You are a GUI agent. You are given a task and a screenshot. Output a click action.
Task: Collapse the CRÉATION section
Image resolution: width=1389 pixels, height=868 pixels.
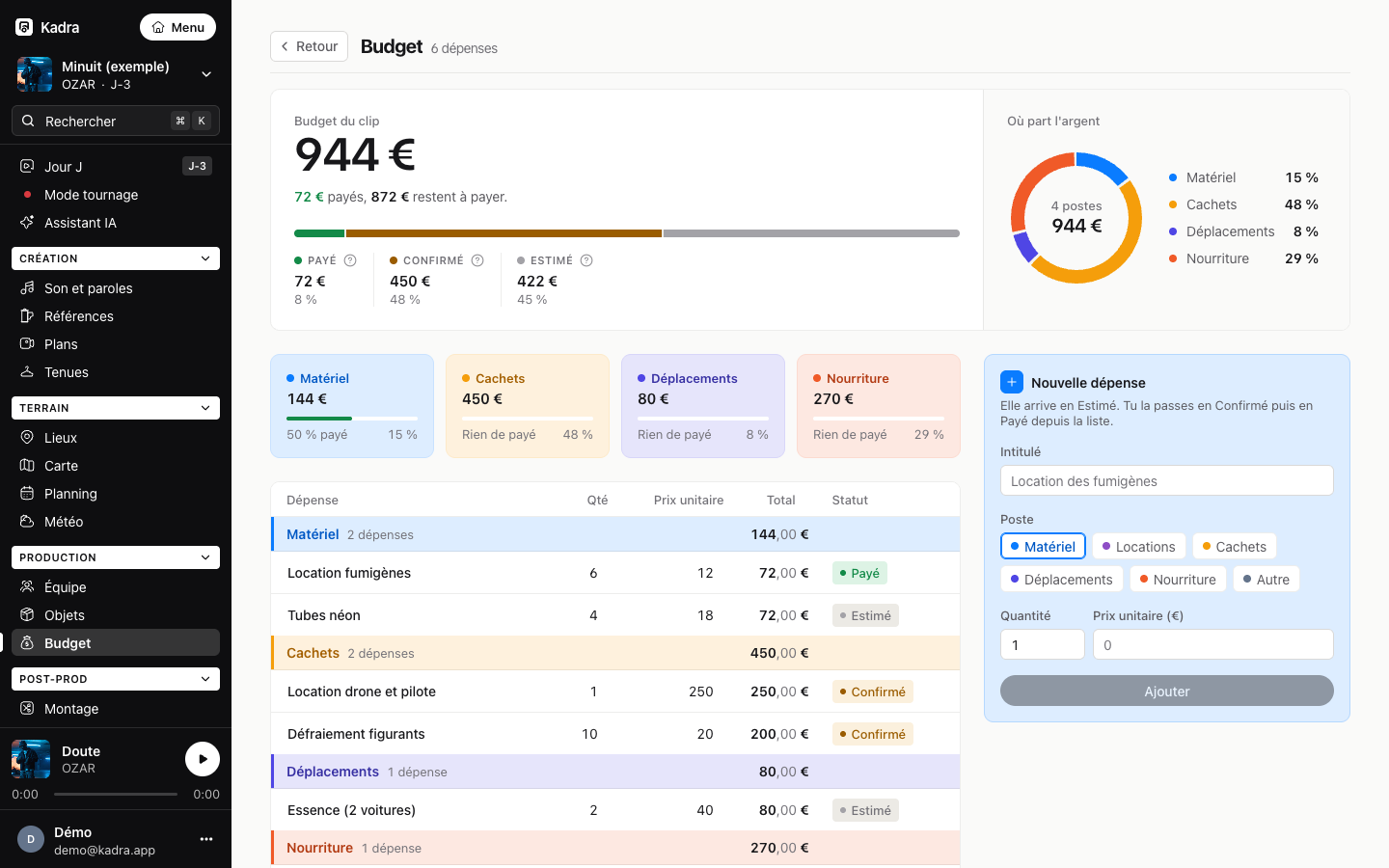coord(116,258)
